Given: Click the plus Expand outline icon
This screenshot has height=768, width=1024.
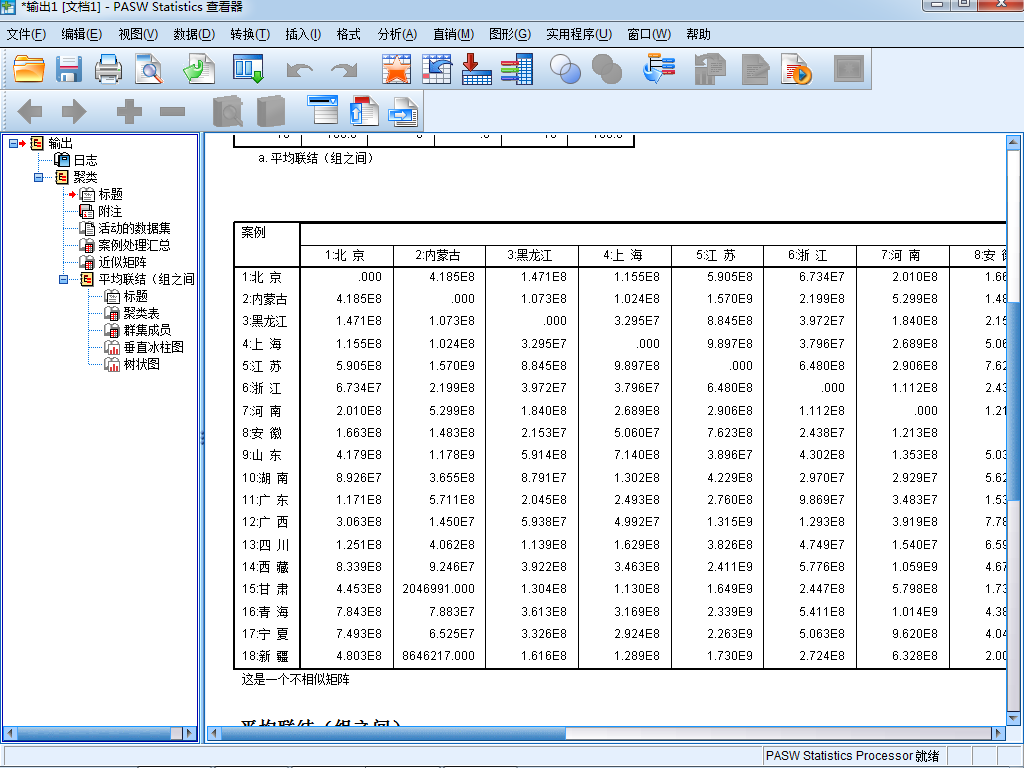Looking at the screenshot, I should 129,112.
